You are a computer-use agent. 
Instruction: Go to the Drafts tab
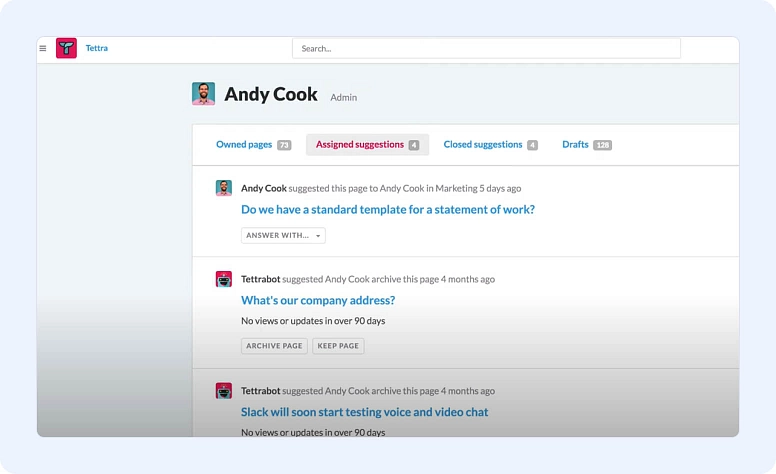pos(575,145)
